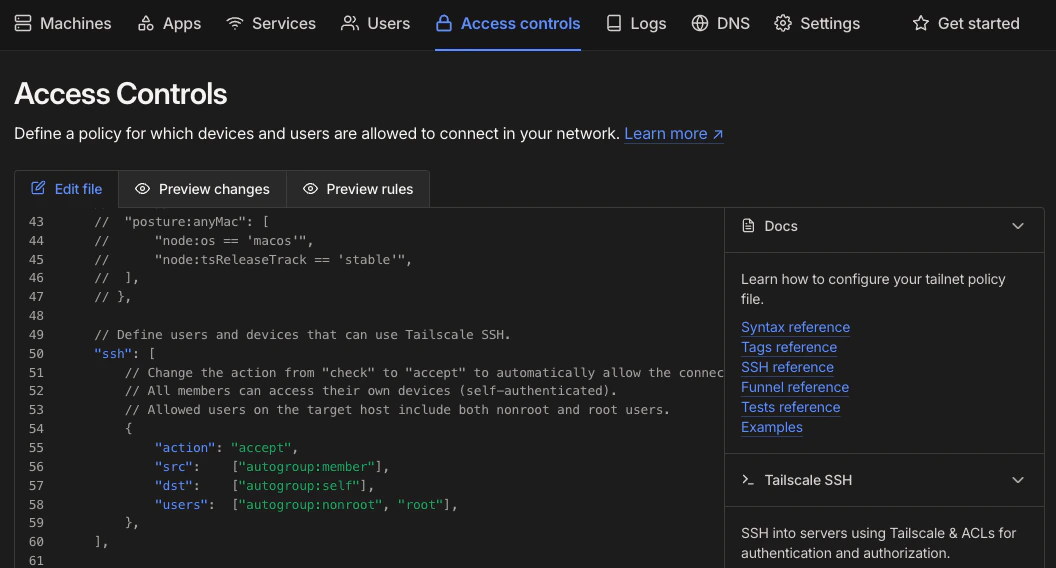Image resolution: width=1056 pixels, height=568 pixels.
Task: Open the Funnel reference link
Action: click(x=795, y=387)
